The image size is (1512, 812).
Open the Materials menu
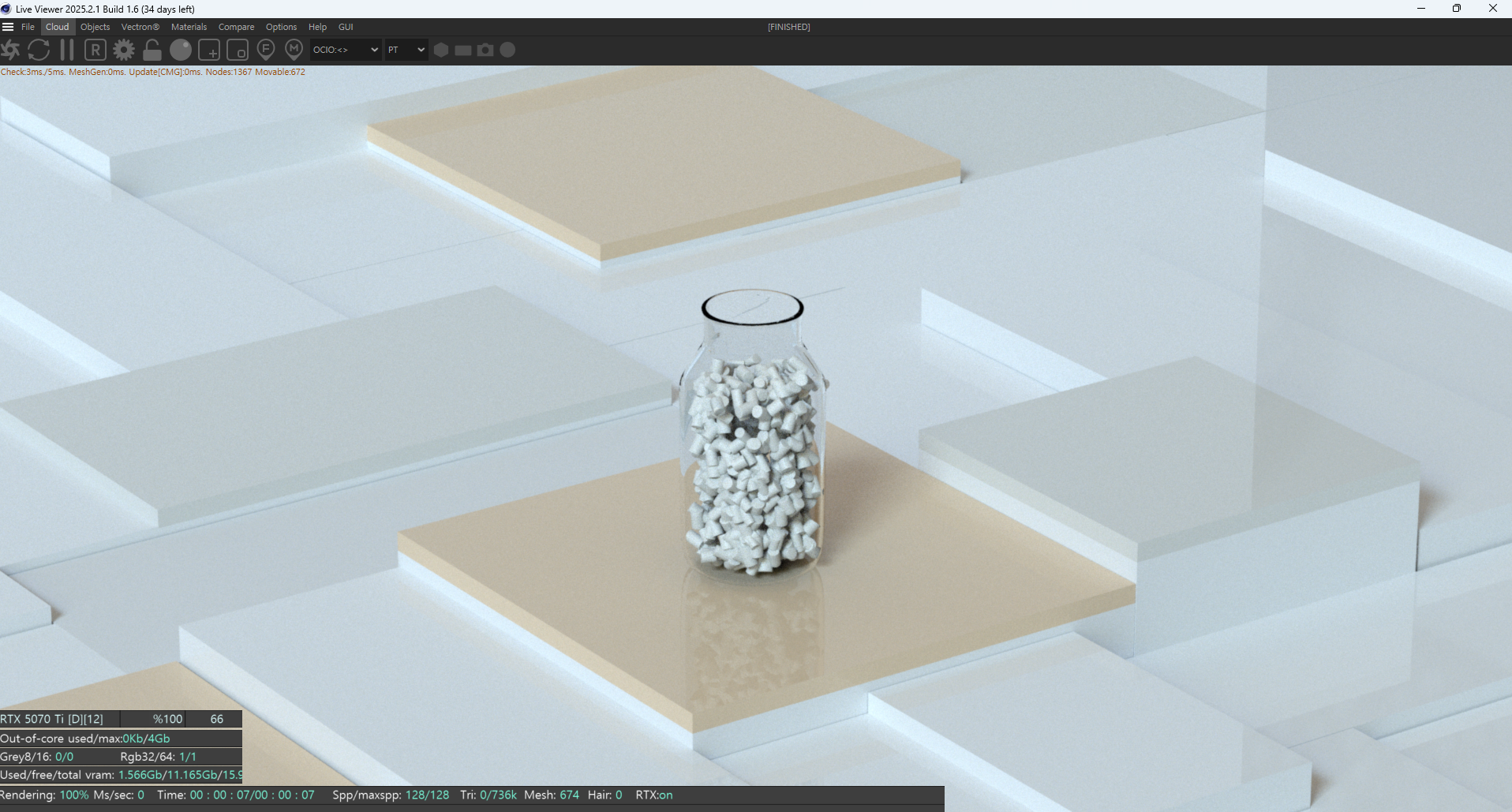tap(189, 27)
